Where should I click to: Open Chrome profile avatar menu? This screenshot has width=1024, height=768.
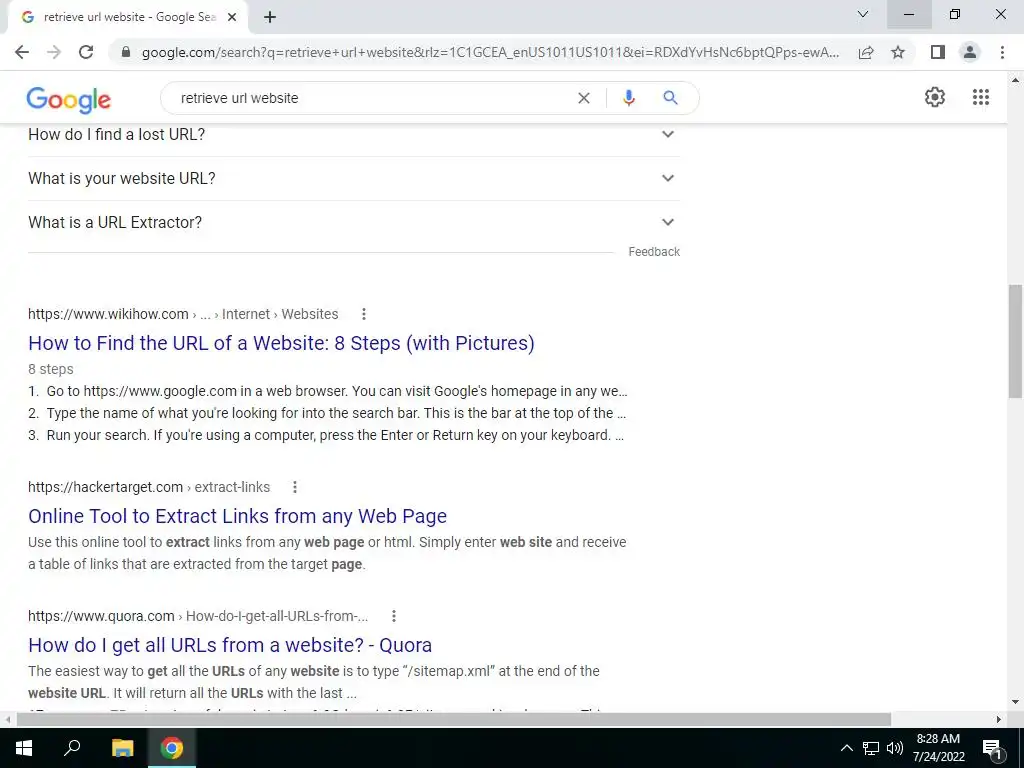point(970,52)
